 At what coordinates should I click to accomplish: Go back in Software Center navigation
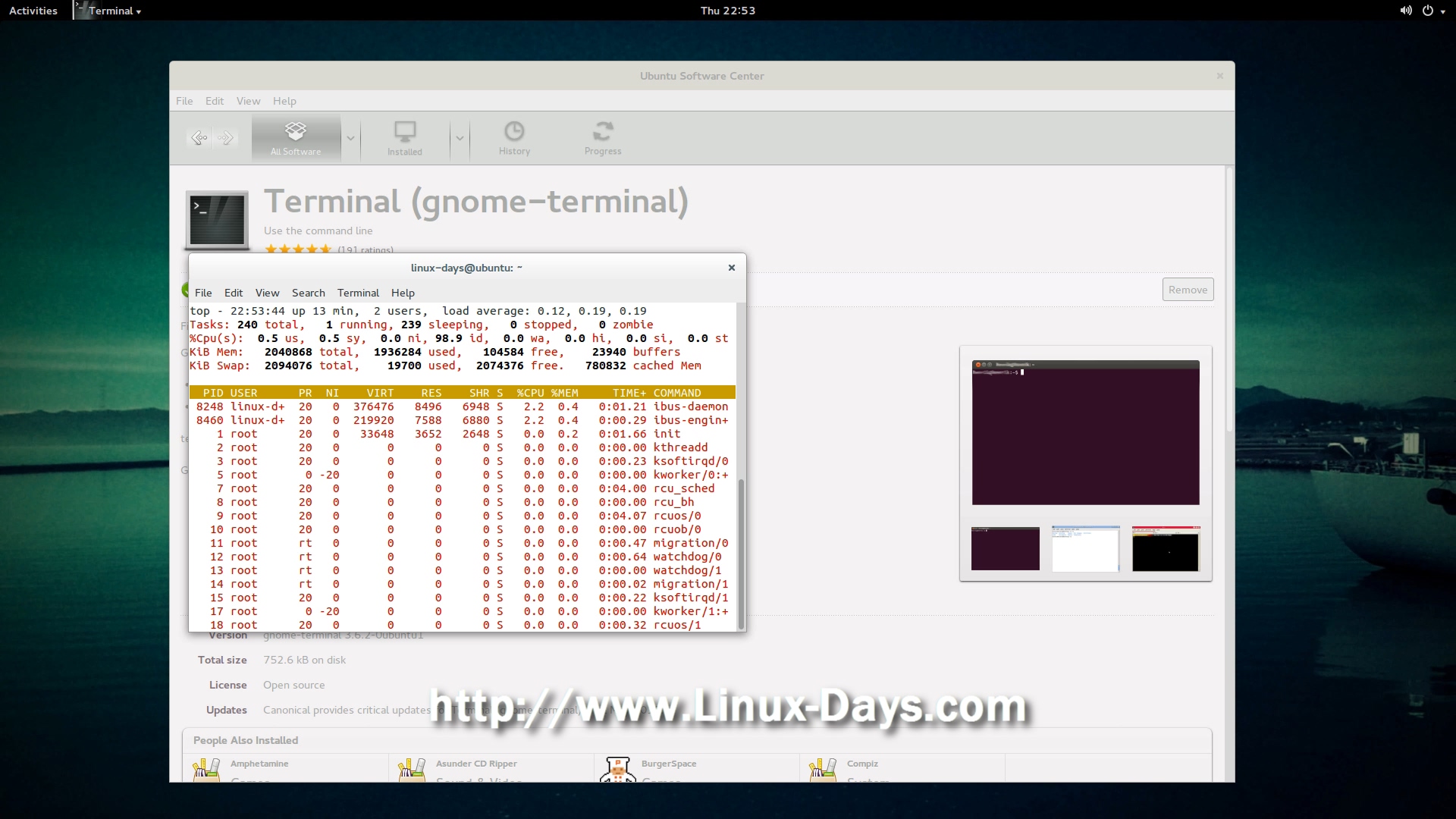click(199, 137)
